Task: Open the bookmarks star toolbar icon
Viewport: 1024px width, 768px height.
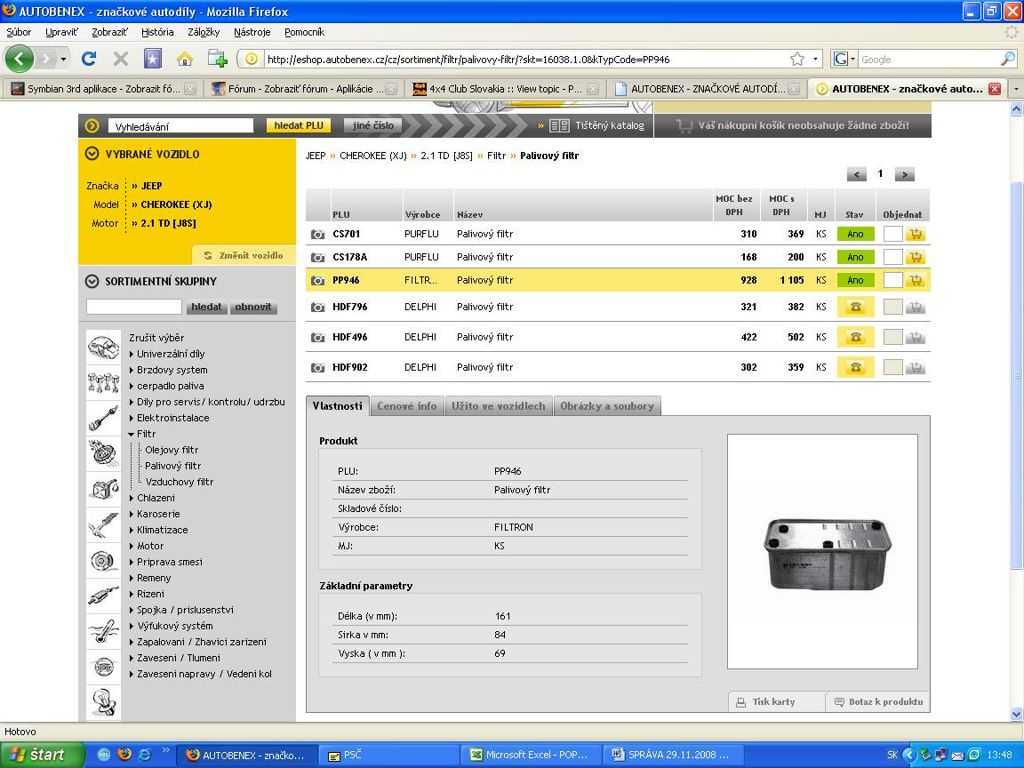Action: click(x=153, y=59)
